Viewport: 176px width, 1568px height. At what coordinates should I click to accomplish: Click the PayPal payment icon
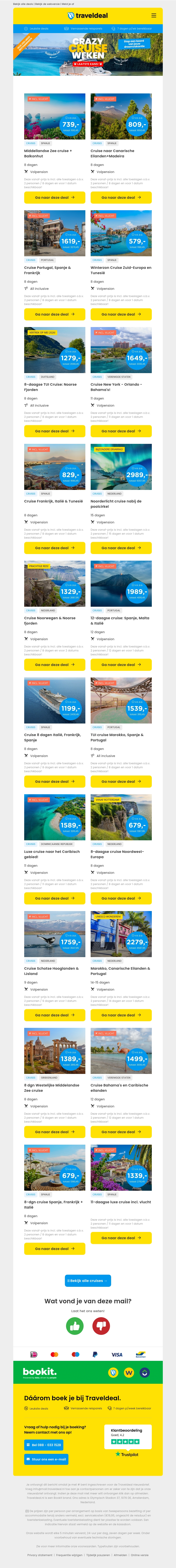pyautogui.click(x=95, y=1354)
